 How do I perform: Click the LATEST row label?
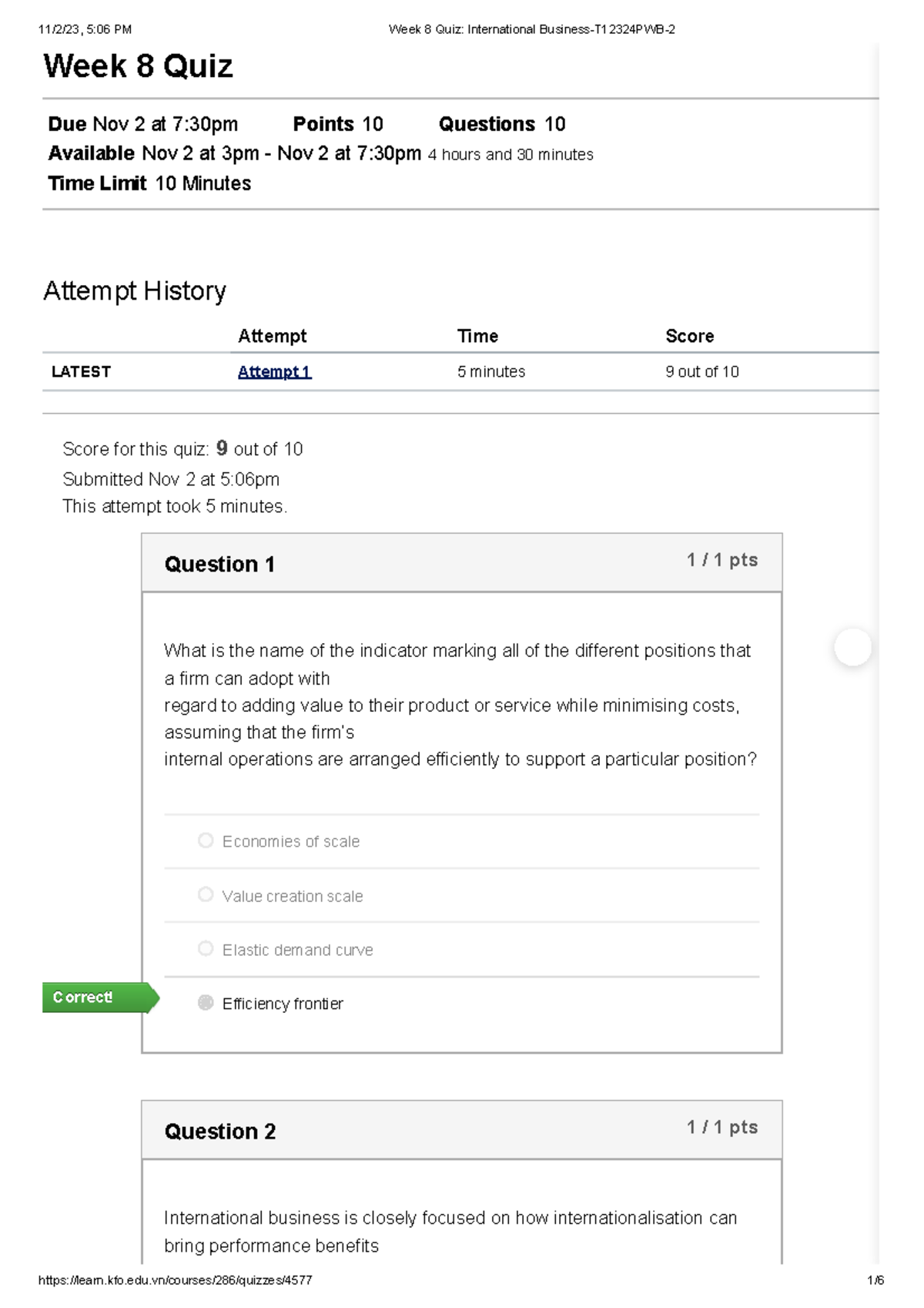point(81,372)
